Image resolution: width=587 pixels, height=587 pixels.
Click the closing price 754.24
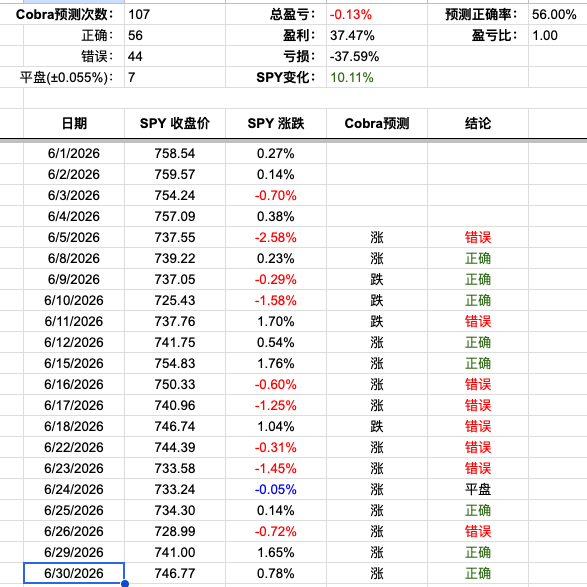point(175,195)
